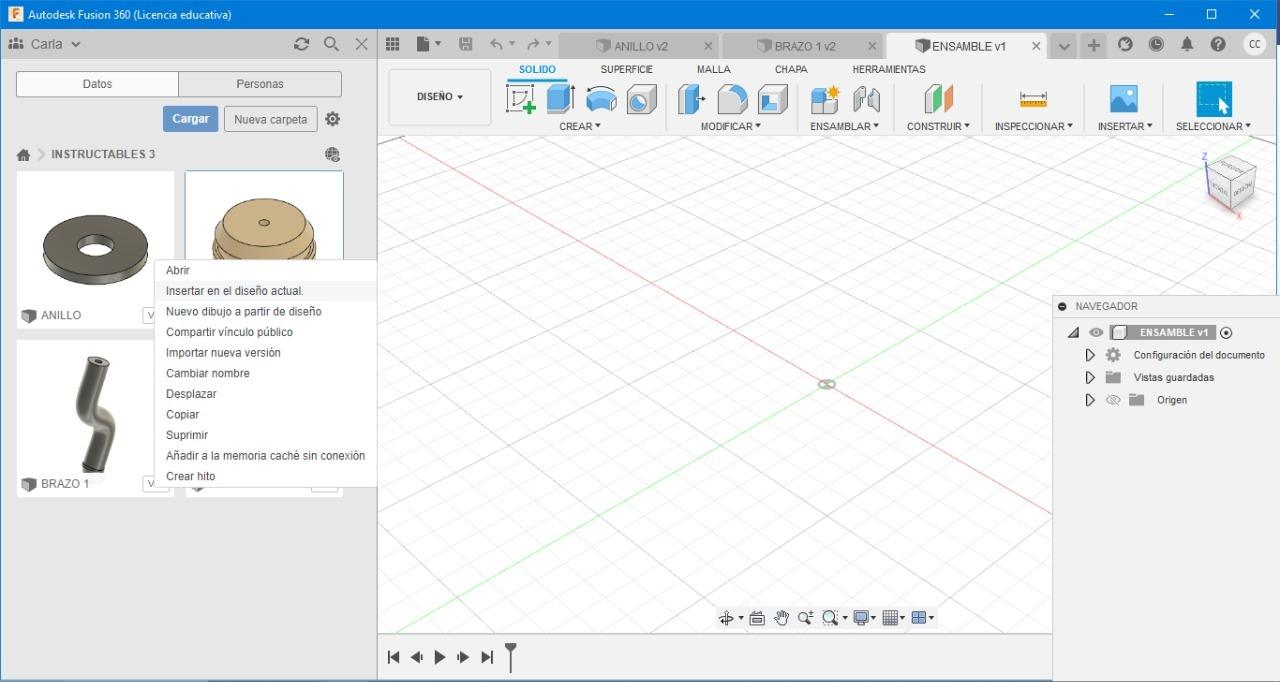Refresh the data panel
The width and height of the screenshot is (1280, 682).
tap(301, 44)
